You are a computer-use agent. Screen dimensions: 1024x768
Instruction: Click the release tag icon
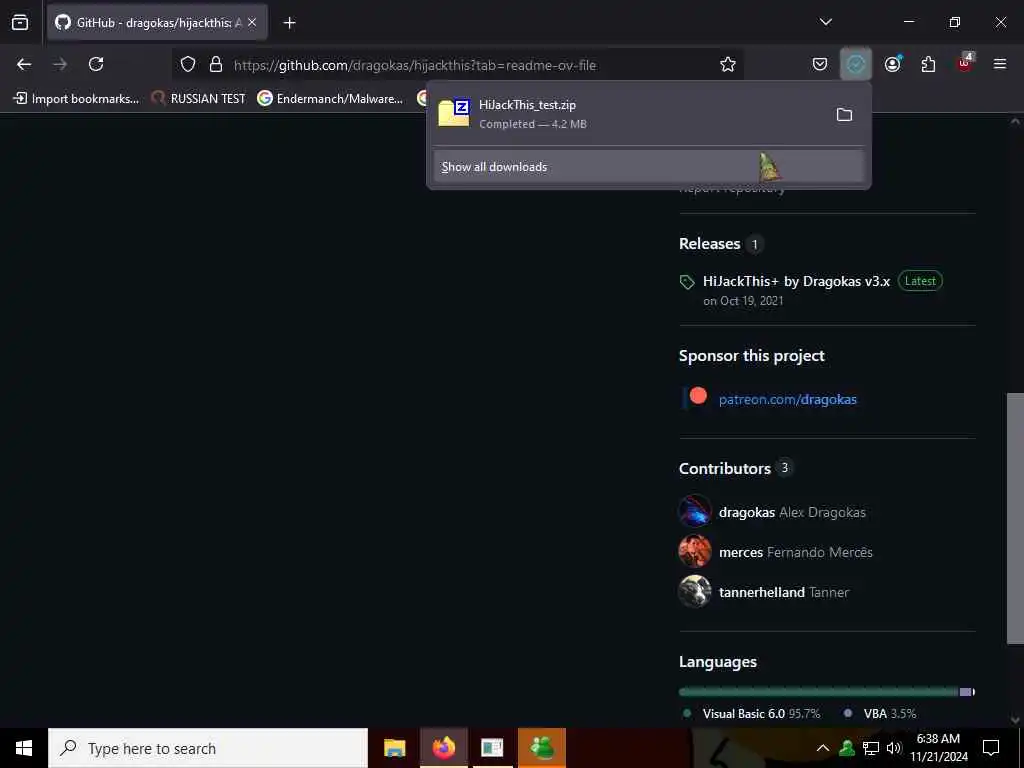[687, 282]
